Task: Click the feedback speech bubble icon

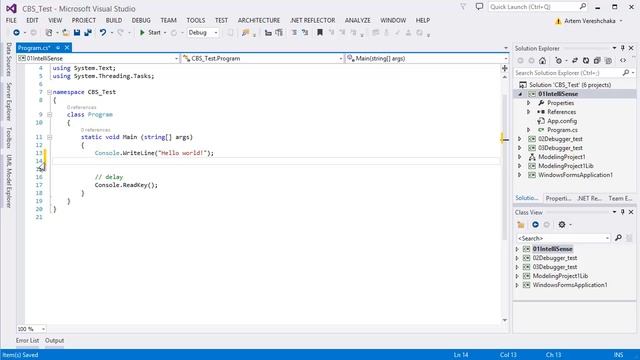Action: (479, 7)
